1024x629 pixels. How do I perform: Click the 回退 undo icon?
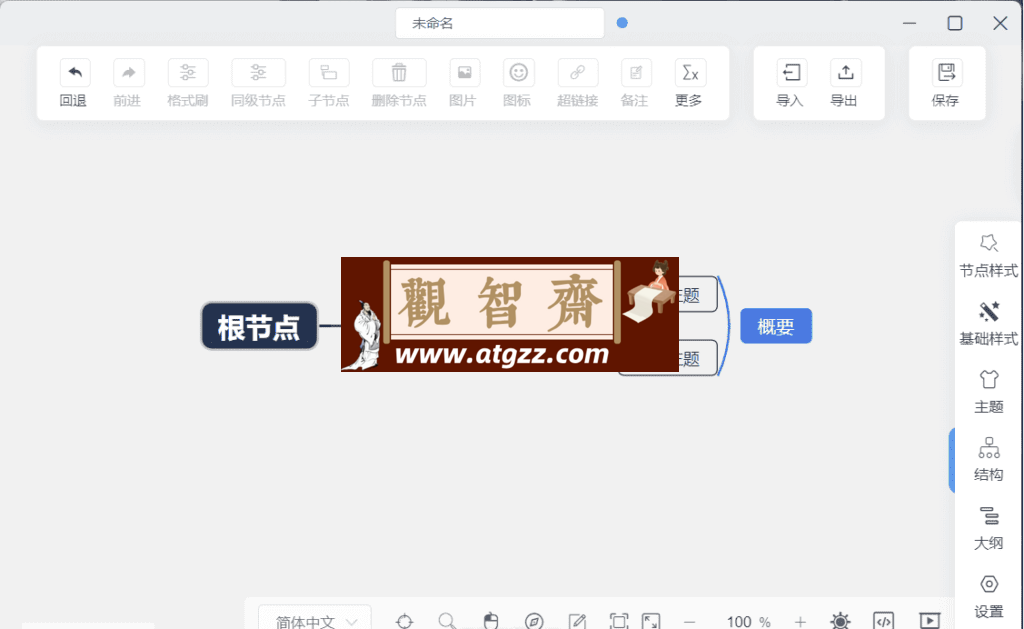(x=74, y=73)
